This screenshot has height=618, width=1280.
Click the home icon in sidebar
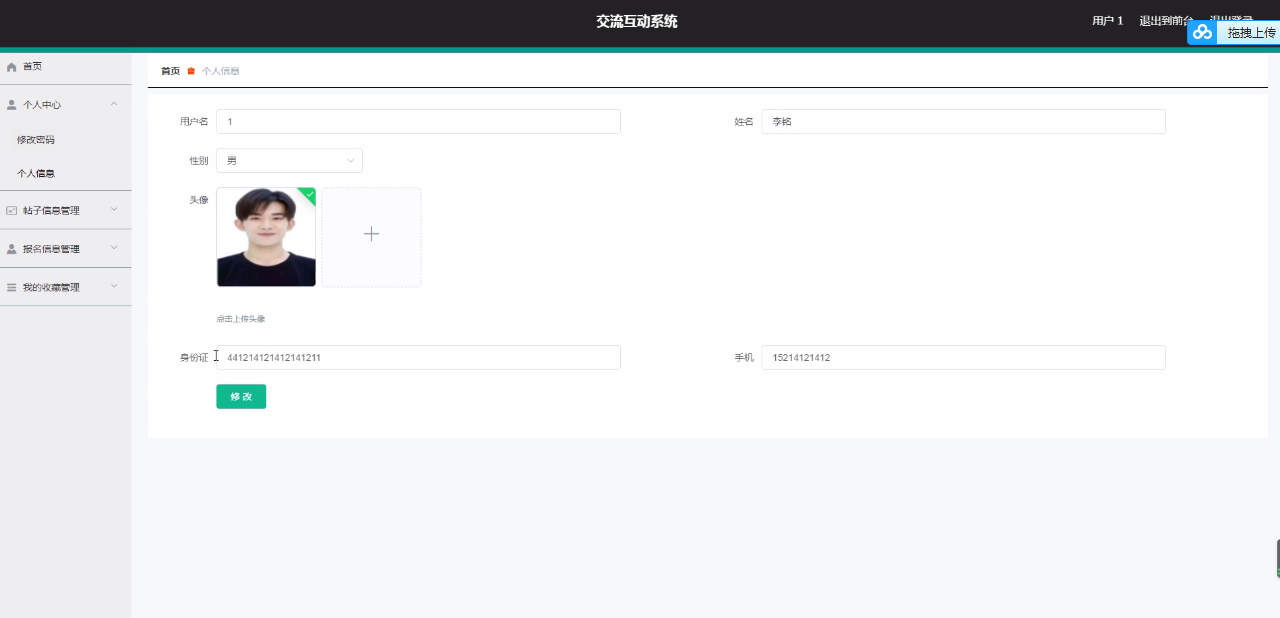point(12,67)
